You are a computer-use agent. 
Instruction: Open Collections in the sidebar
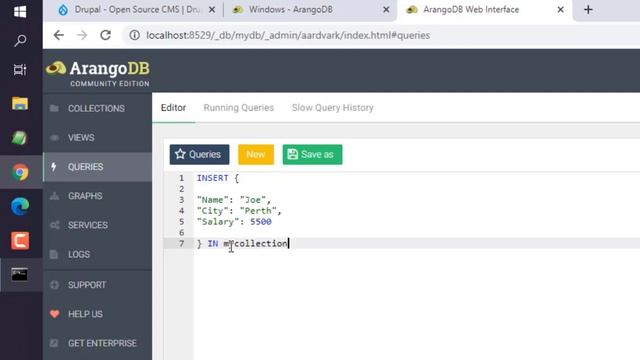97,109
